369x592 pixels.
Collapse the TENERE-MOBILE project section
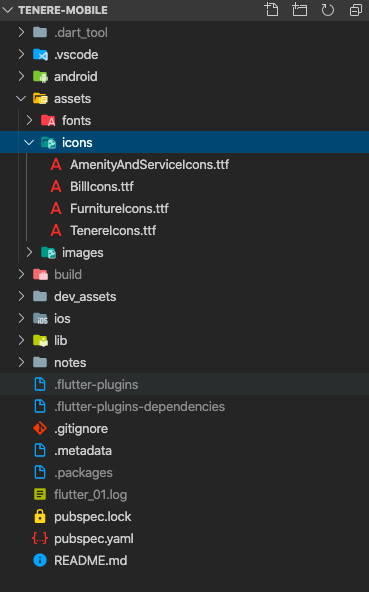7,10
